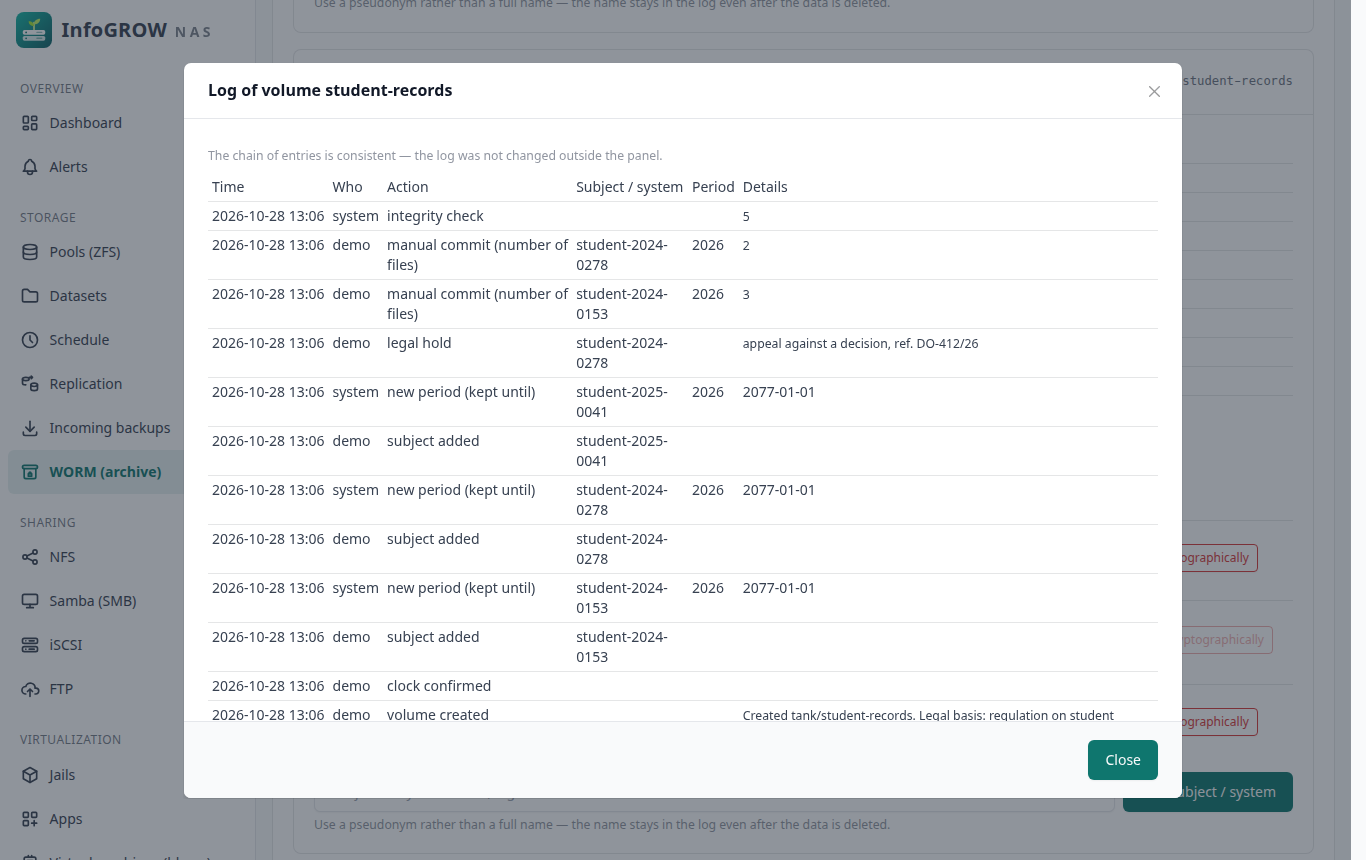Click the Schedule sidebar label

[79, 340]
